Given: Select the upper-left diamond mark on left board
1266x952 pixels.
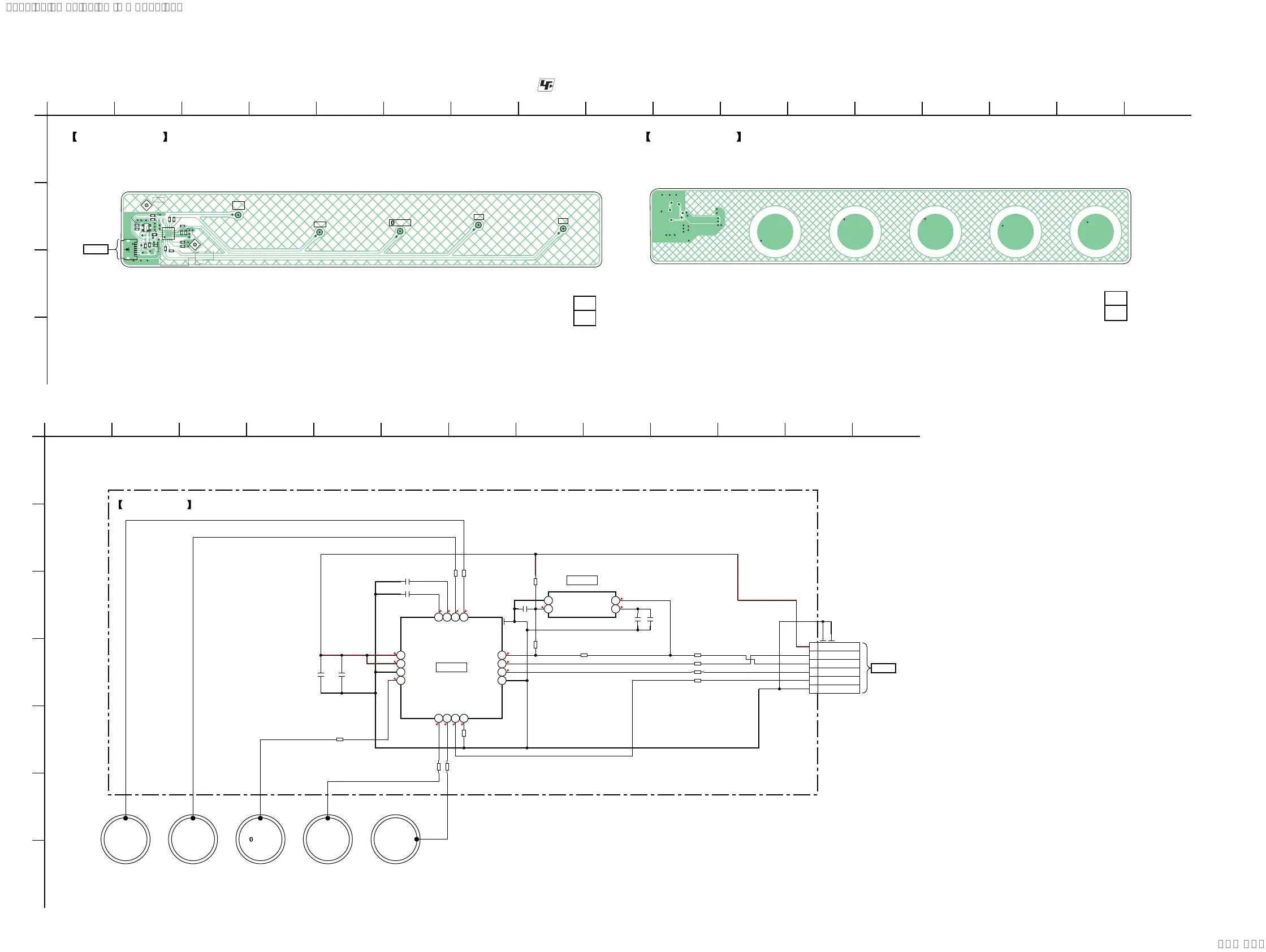Looking at the screenshot, I should pos(146,205).
